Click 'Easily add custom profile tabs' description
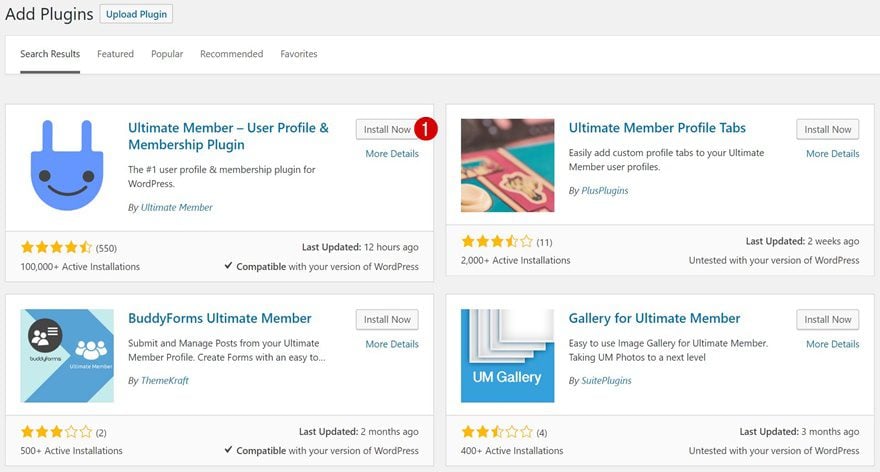880x472 pixels. [666, 159]
